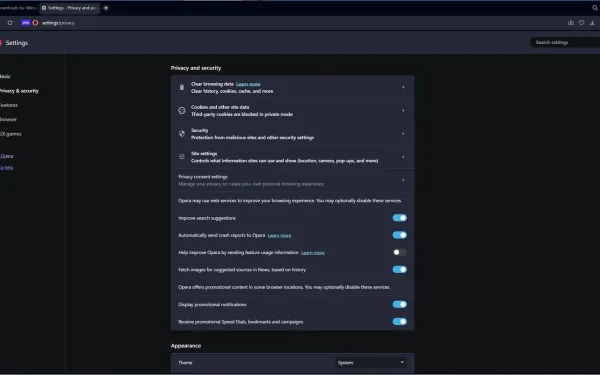Viewport: 600px width, 375px height.
Task: Click 'Manage your privacy' description text
Action: [251, 184]
